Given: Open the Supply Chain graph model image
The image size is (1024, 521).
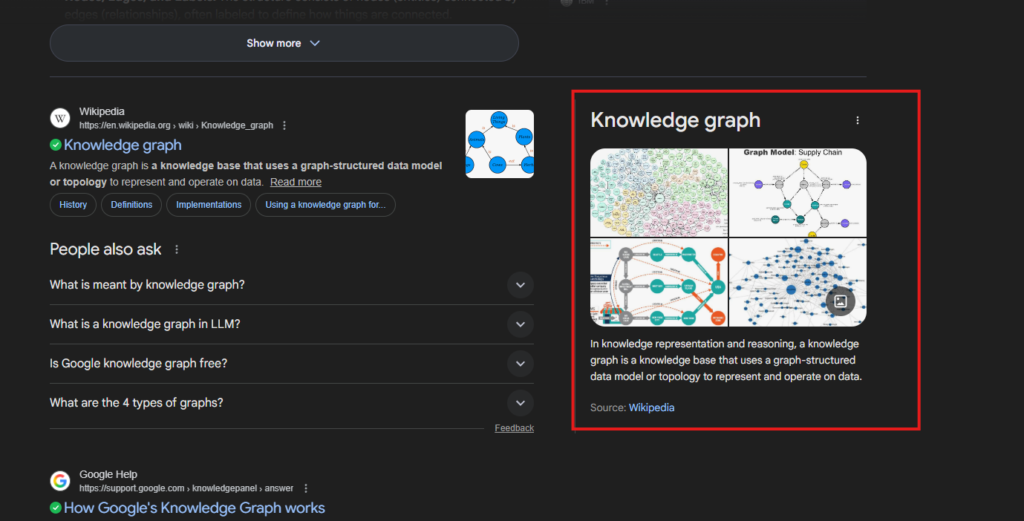Looking at the screenshot, I should [x=798, y=191].
